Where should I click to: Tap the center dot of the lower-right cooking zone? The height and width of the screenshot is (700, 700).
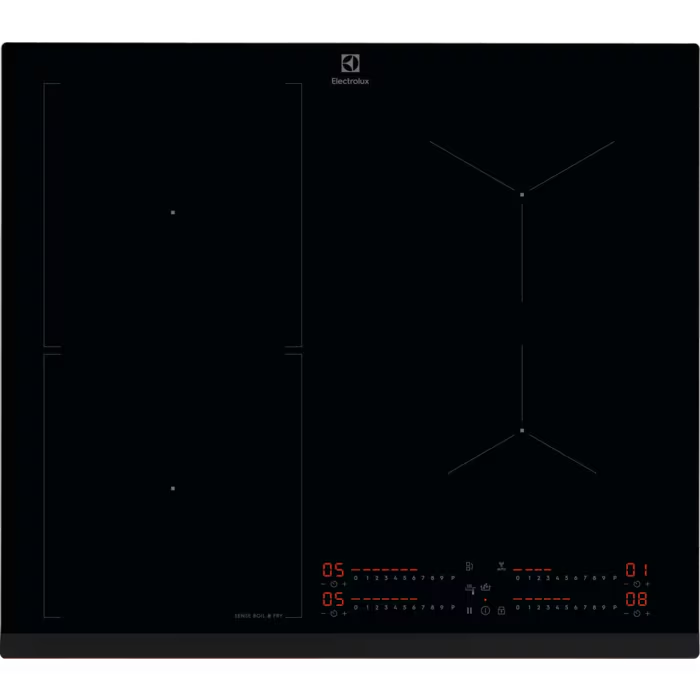tap(522, 430)
